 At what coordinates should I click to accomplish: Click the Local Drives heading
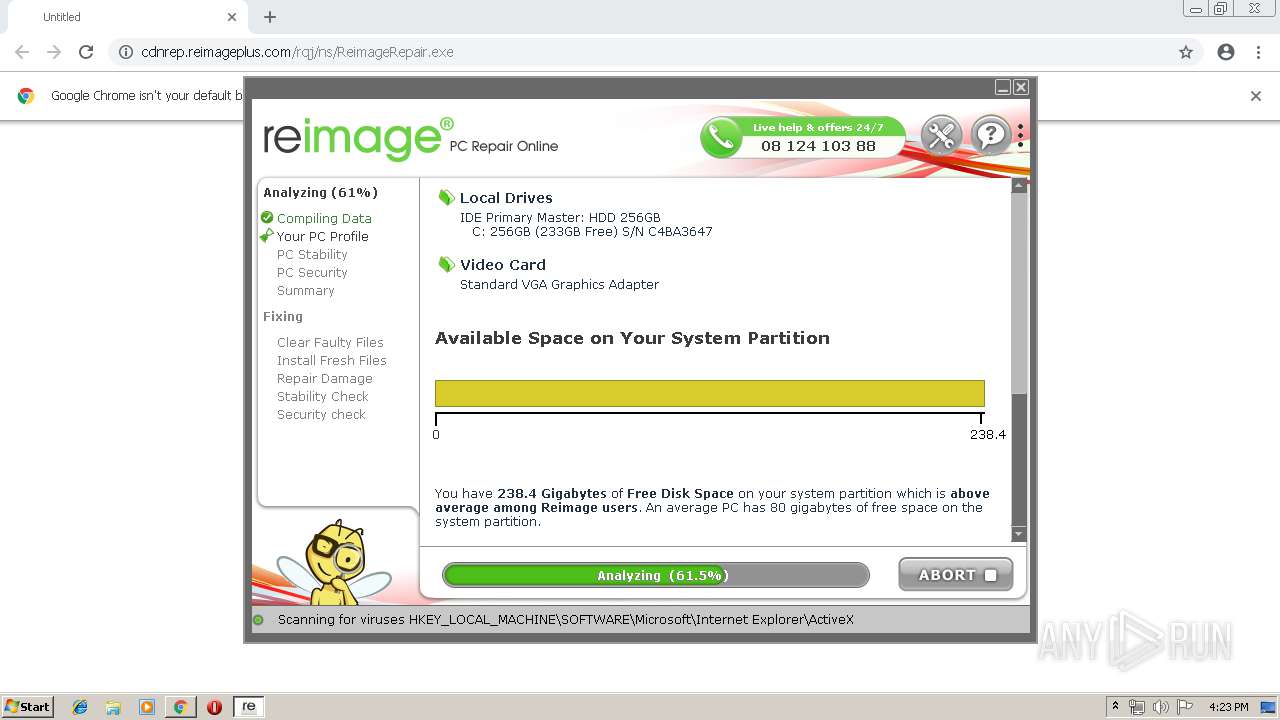coord(506,198)
